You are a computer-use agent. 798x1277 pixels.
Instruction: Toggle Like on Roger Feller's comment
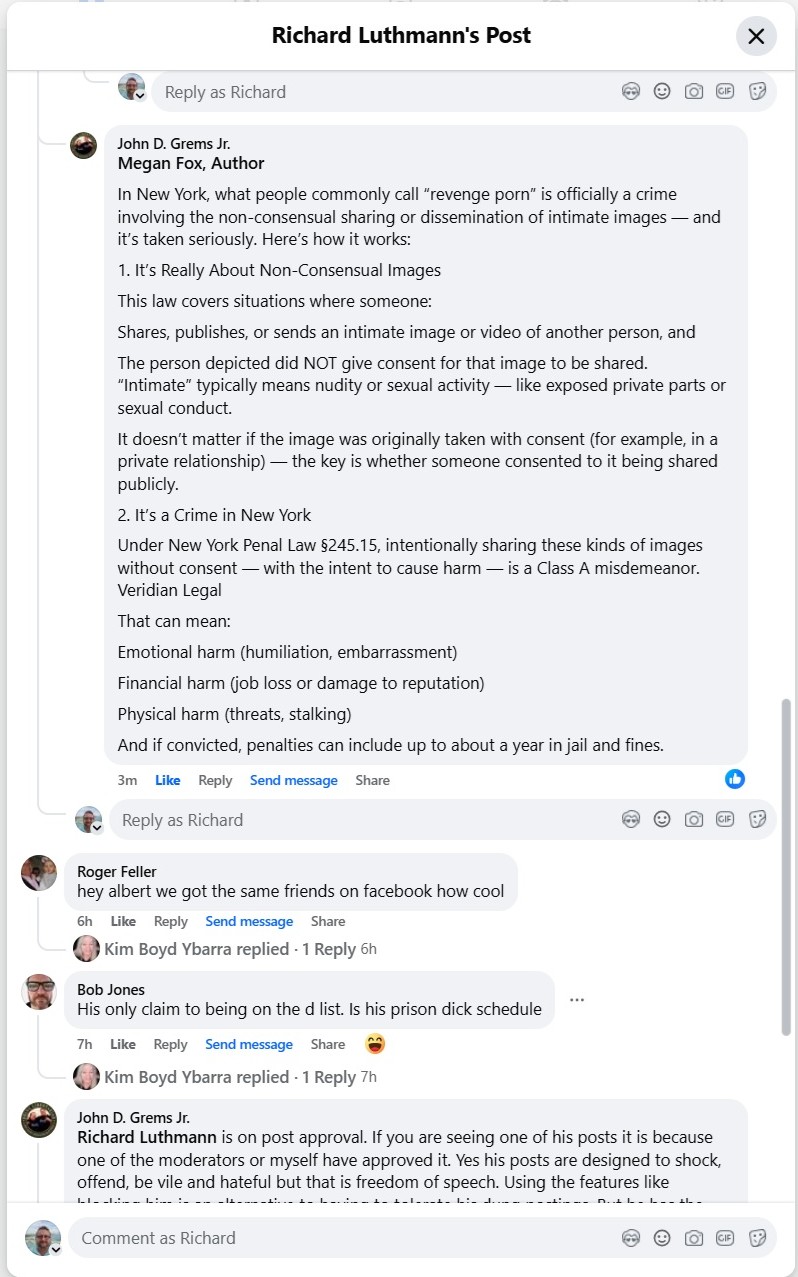pos(123,921)
